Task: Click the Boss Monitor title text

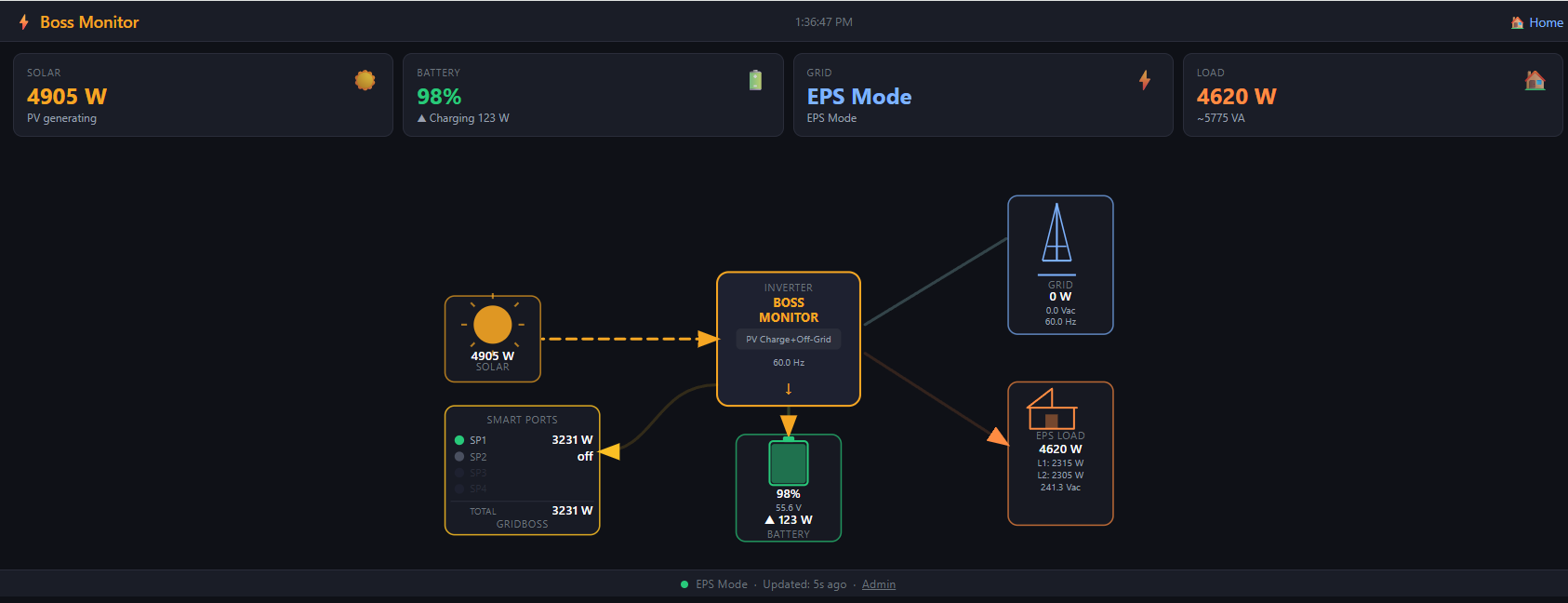Action: (89, 22)
